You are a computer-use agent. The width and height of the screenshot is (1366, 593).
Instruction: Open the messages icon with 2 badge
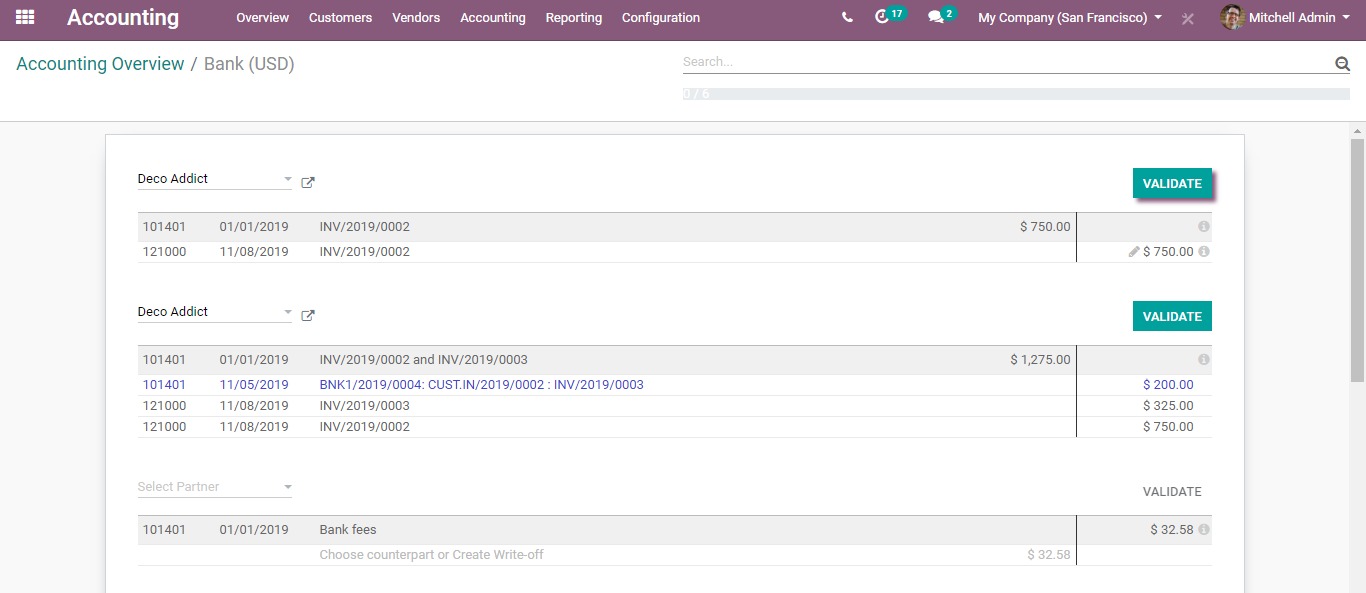pyautogui.click(x=936, y=17)
